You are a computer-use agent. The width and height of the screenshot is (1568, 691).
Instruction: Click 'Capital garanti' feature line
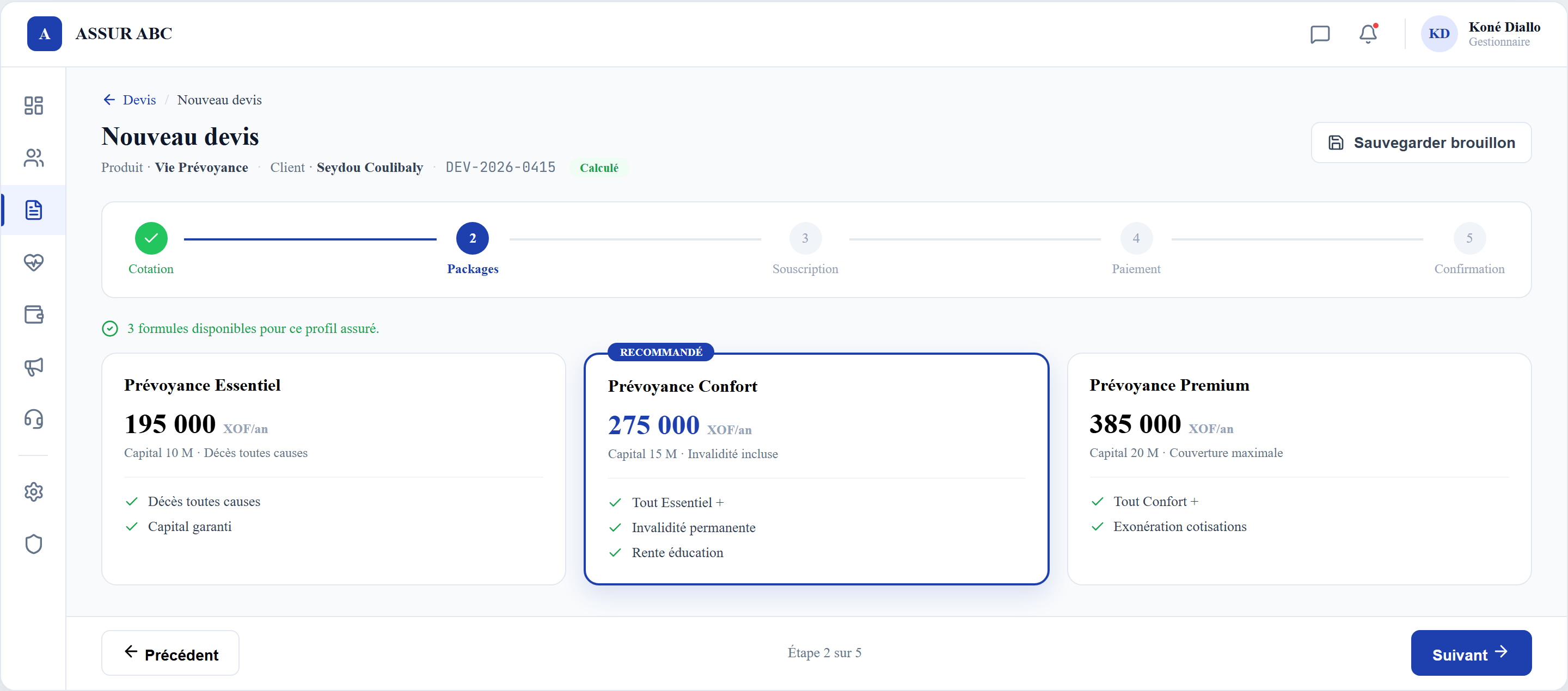coord(190,526)
